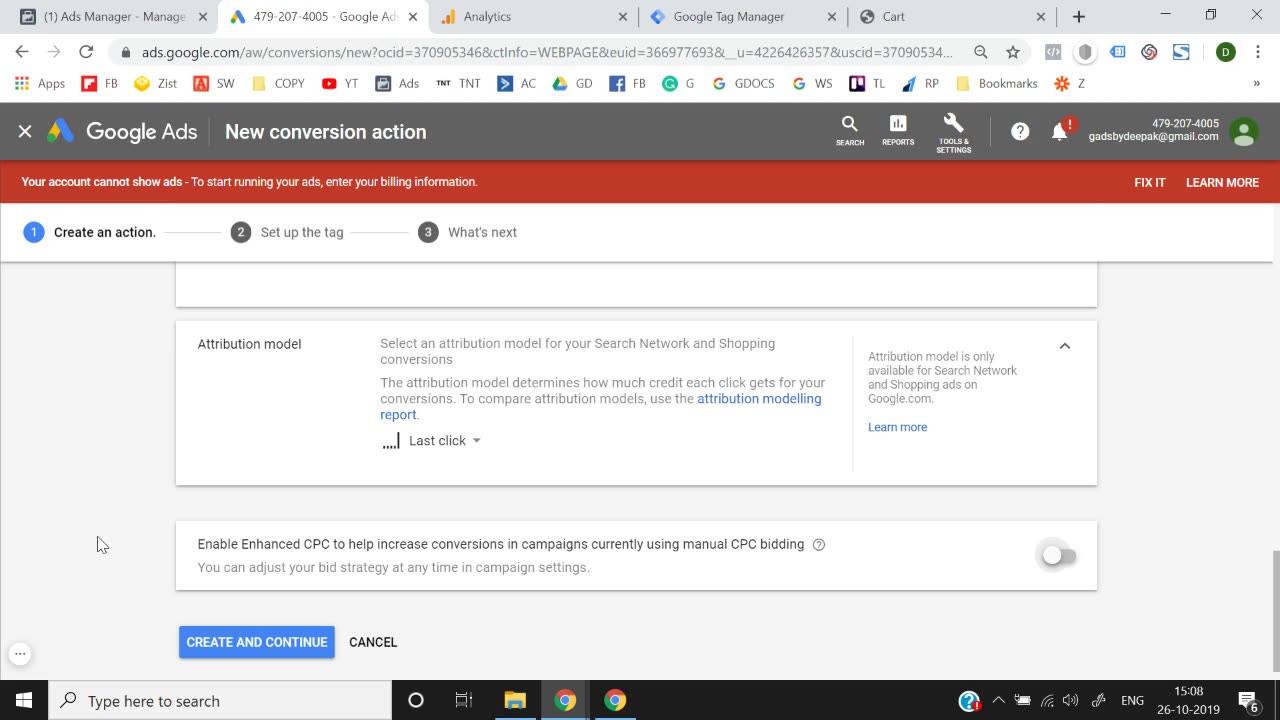The width and height of the screenshot is (1280, 720).
Task: Click the CANCEL button
Action: point(373,642)
